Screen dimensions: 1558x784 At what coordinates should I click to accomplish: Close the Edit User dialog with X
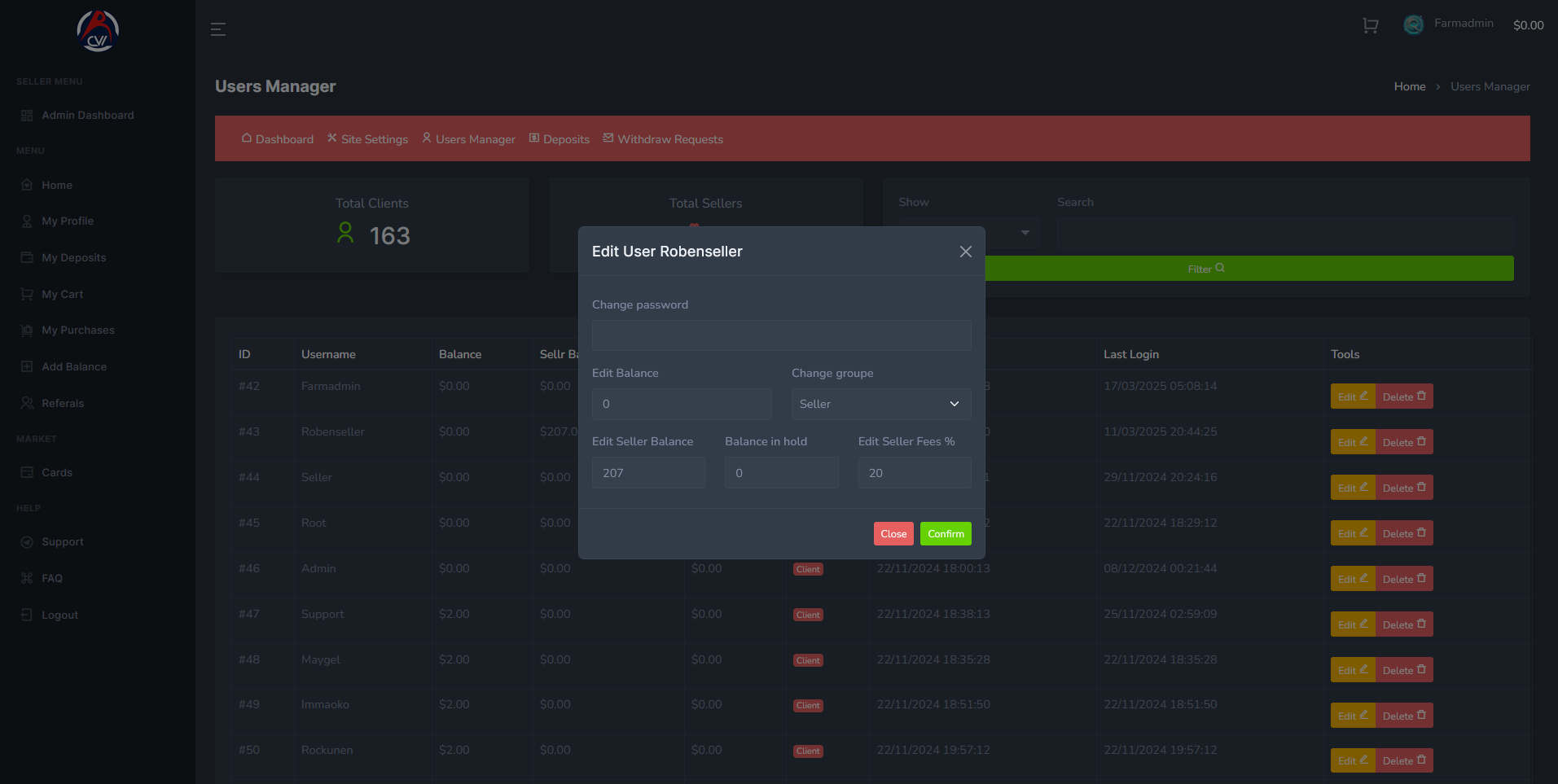965,252
